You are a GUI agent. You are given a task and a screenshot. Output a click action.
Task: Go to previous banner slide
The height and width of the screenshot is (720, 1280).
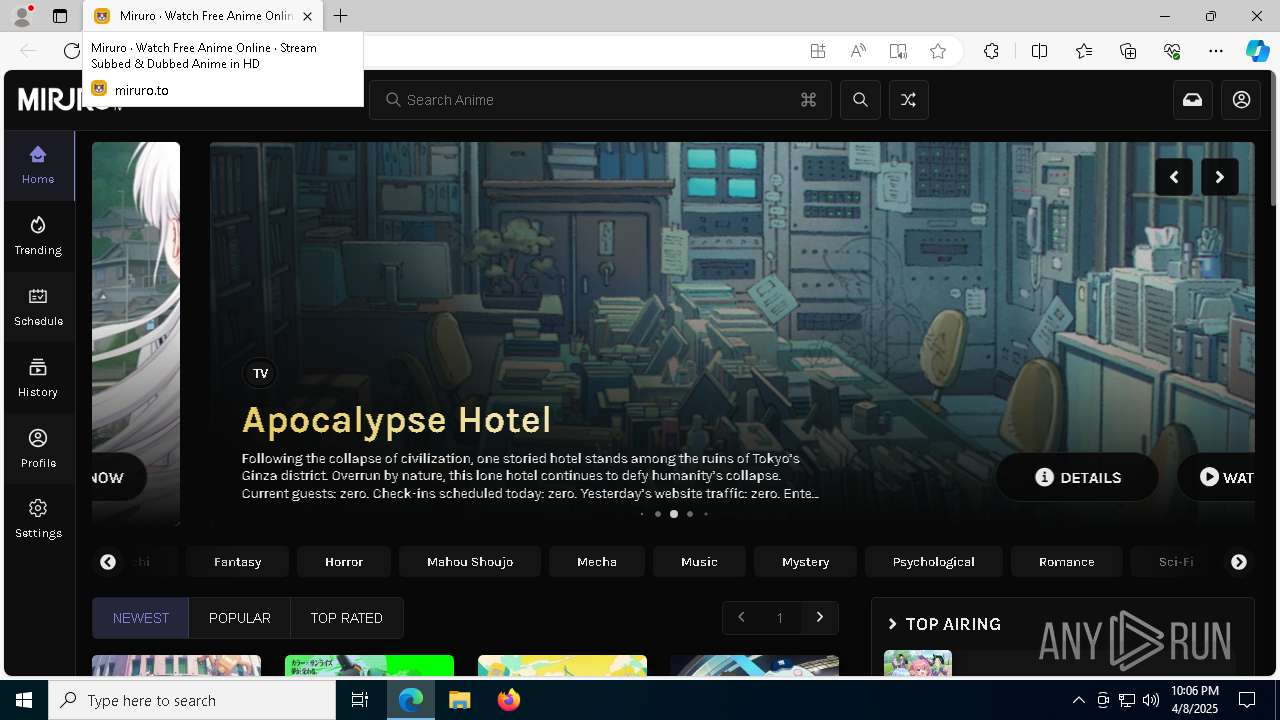point(1174,177)
